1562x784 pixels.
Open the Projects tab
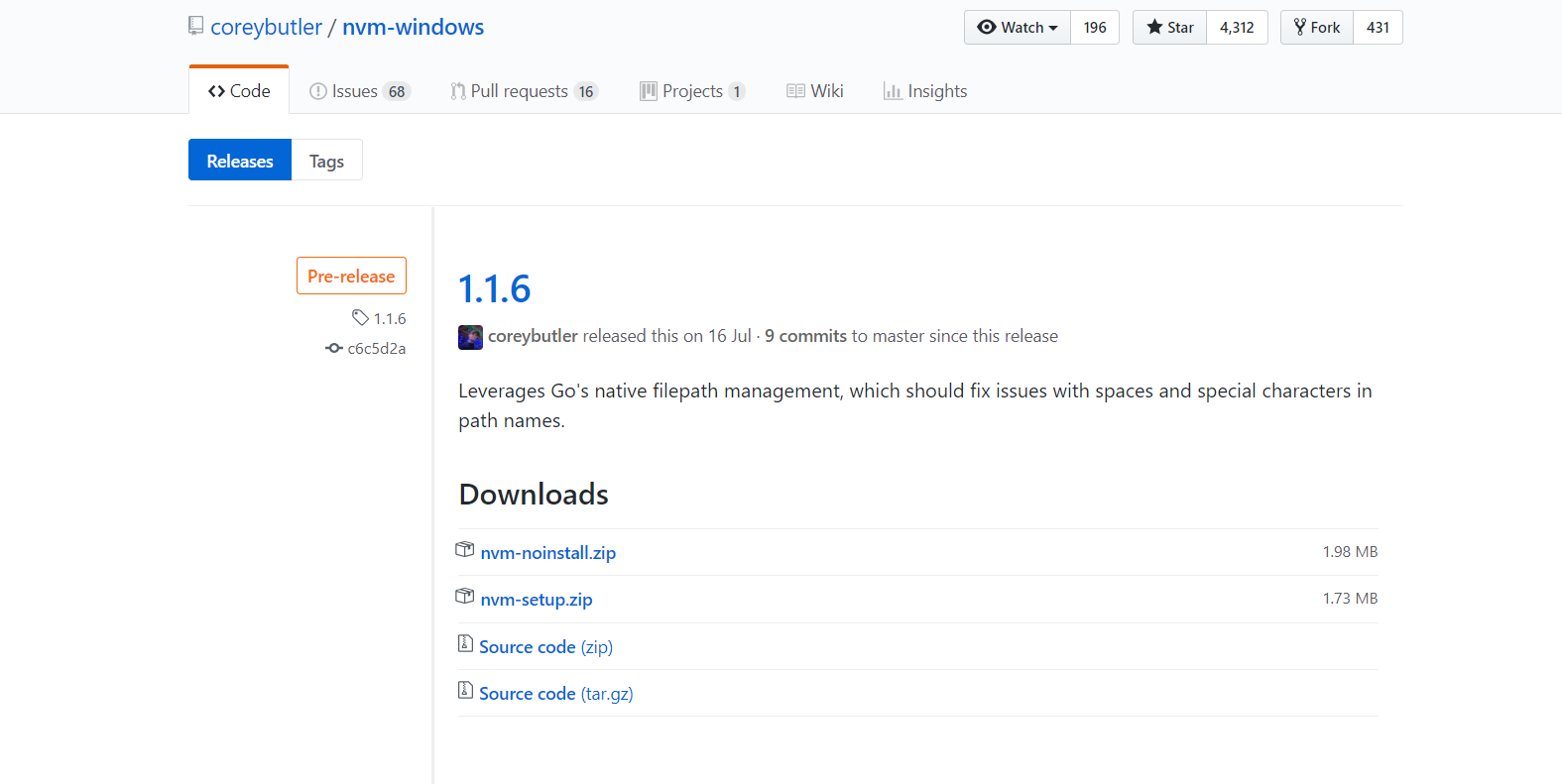pyautogui.click(x=691, y=91)
